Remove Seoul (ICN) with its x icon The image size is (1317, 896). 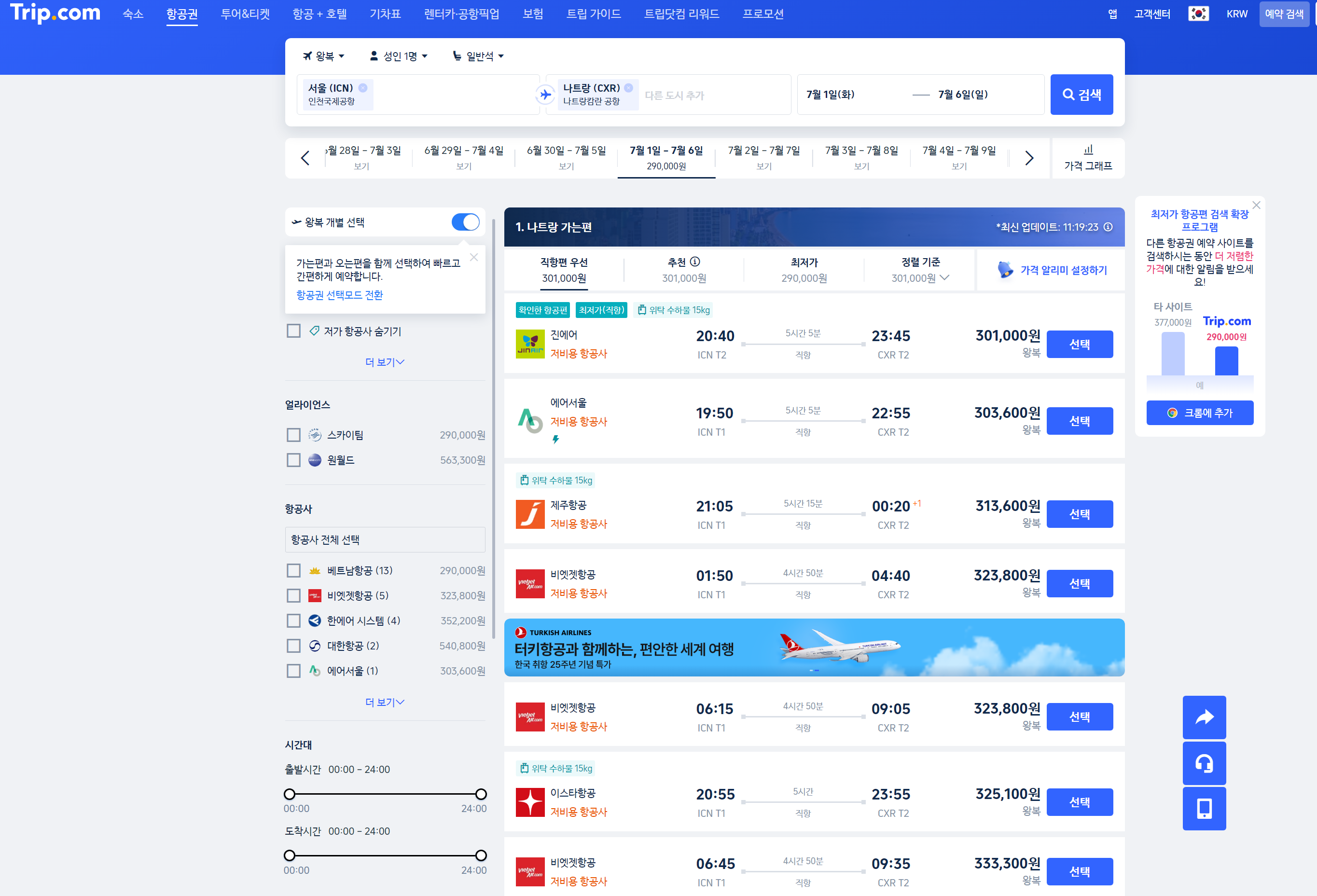pyautogui.click(x=363, y=88)
